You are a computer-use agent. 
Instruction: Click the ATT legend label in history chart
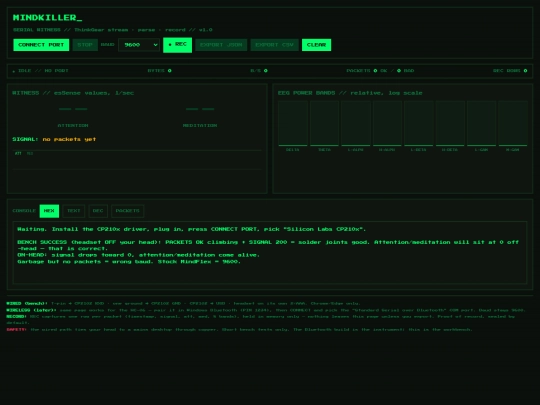tap(18, 153)
